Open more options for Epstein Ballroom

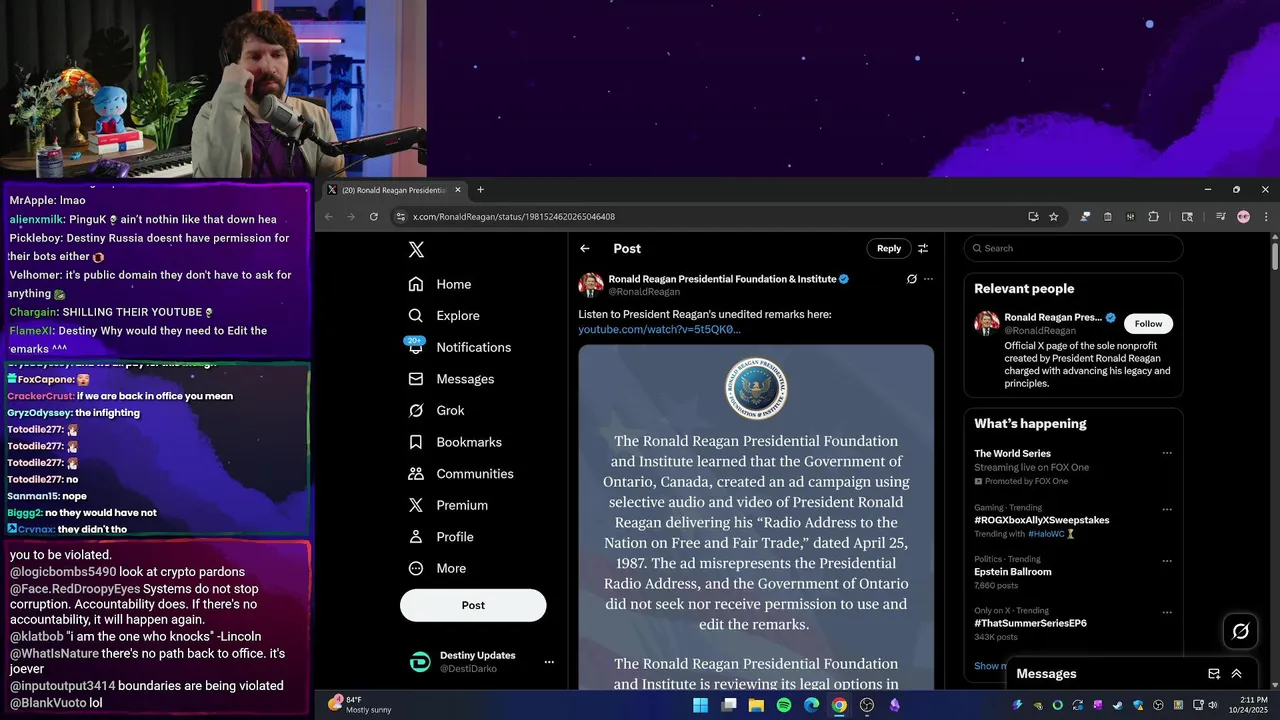point(1166,561)
